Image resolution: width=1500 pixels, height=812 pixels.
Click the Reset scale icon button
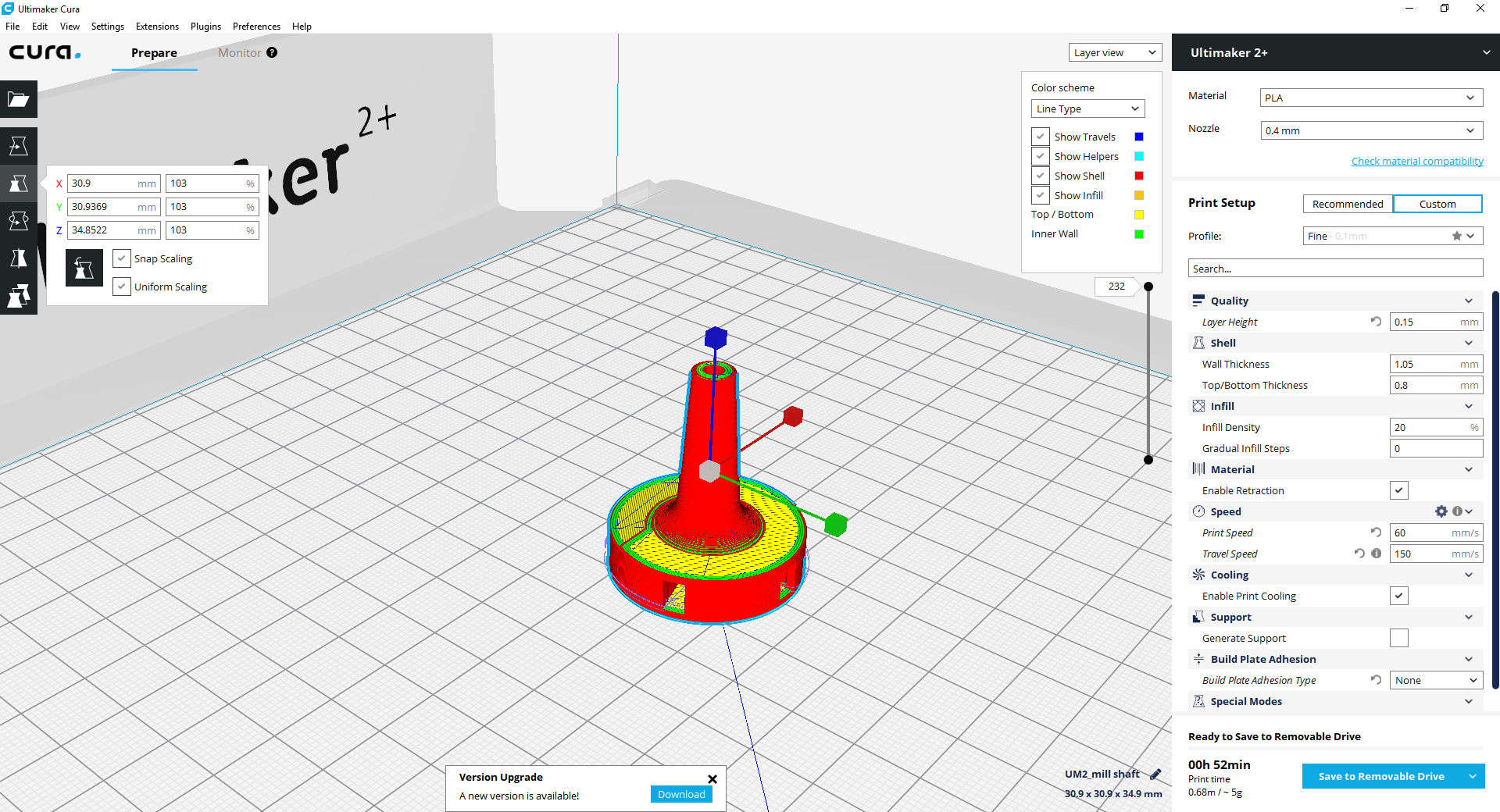(84, 268)
